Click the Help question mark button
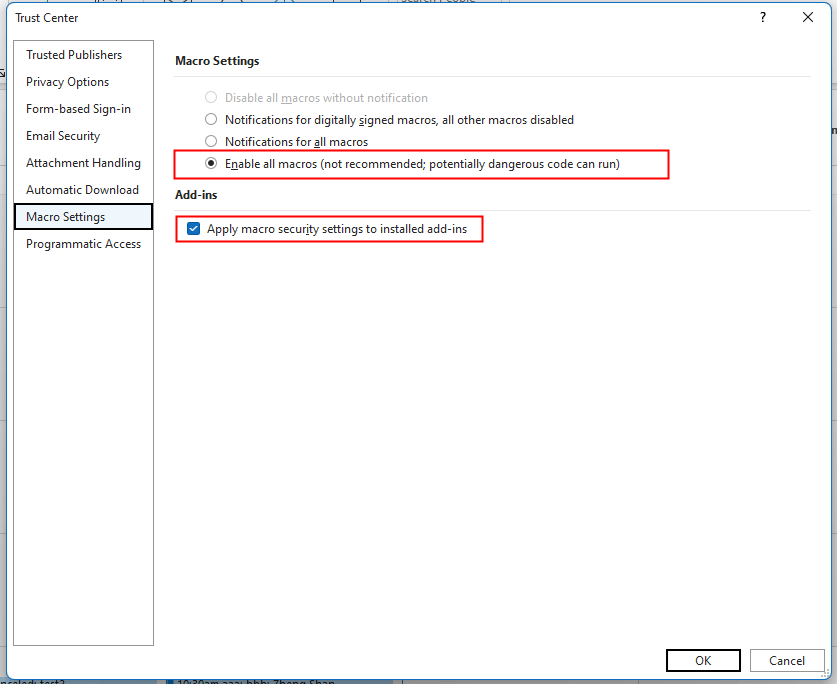This screenshot has height=684, width=837. click(763, 17)
